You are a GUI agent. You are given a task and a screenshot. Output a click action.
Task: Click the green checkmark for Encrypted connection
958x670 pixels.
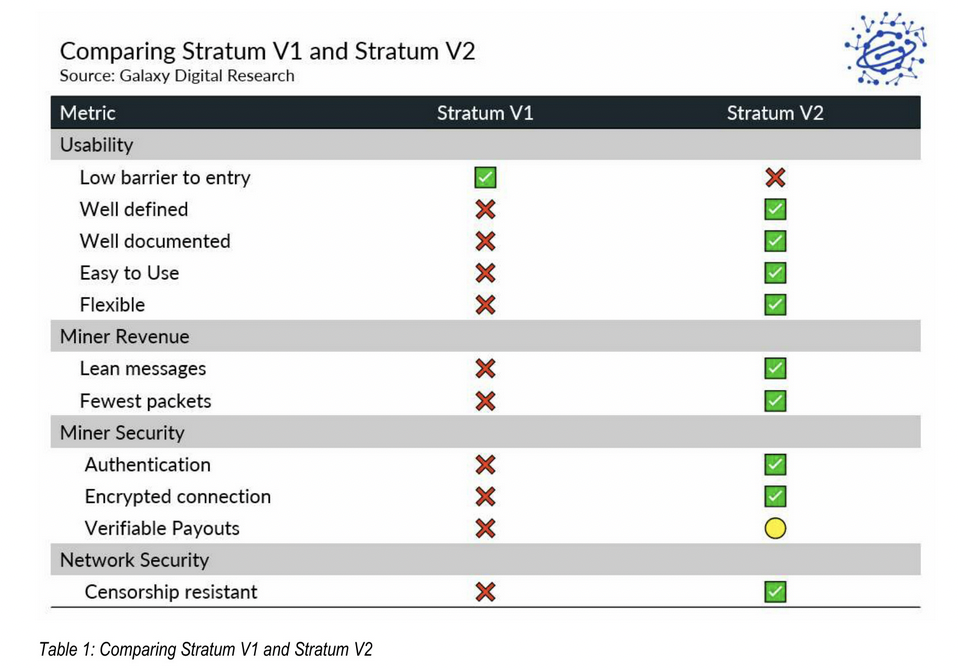coord(775,497)
